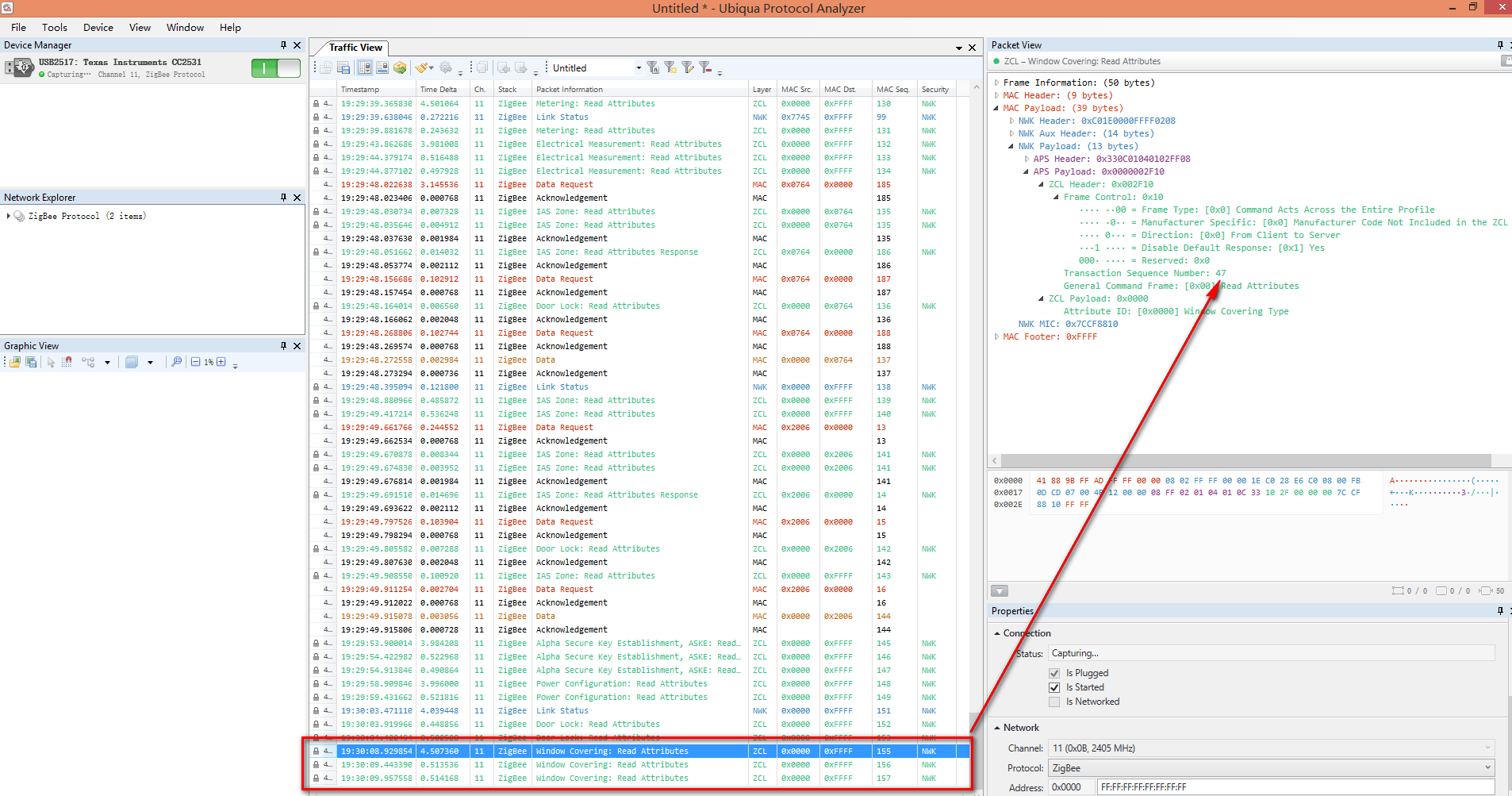Select the Link Status packet at 19:30:03.471110
This screenshot has height=796, width=1512.
click(x=562, y=711)
